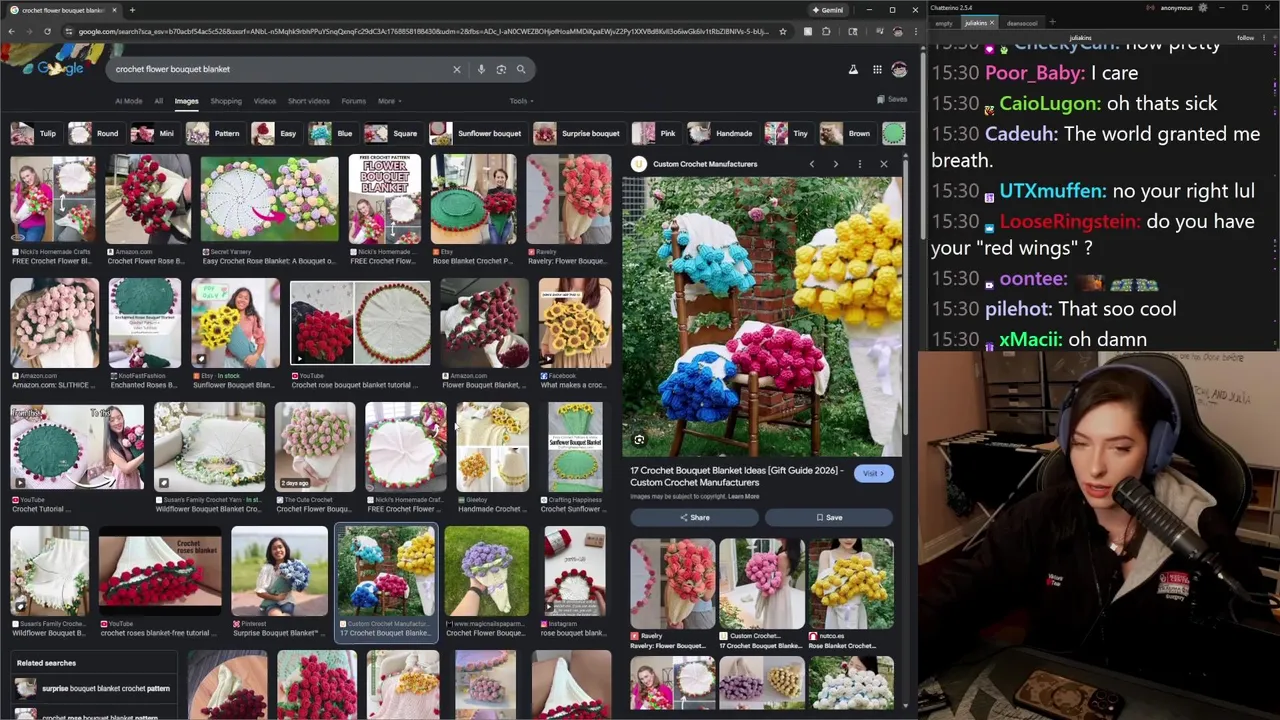
Task: Open Sunflower Bouquet Blanket Etsy thumbnail
Action: coord(235,323)
